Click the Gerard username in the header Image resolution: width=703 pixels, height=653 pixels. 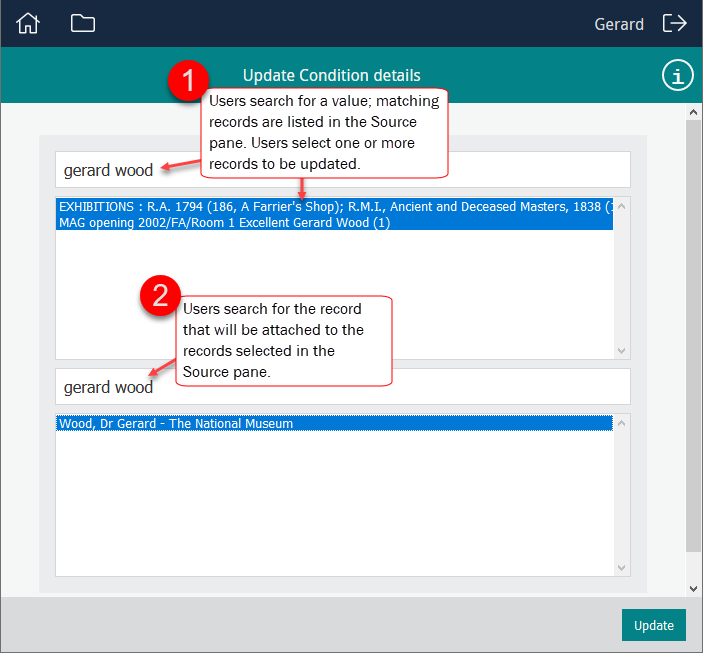coord(619,24)
